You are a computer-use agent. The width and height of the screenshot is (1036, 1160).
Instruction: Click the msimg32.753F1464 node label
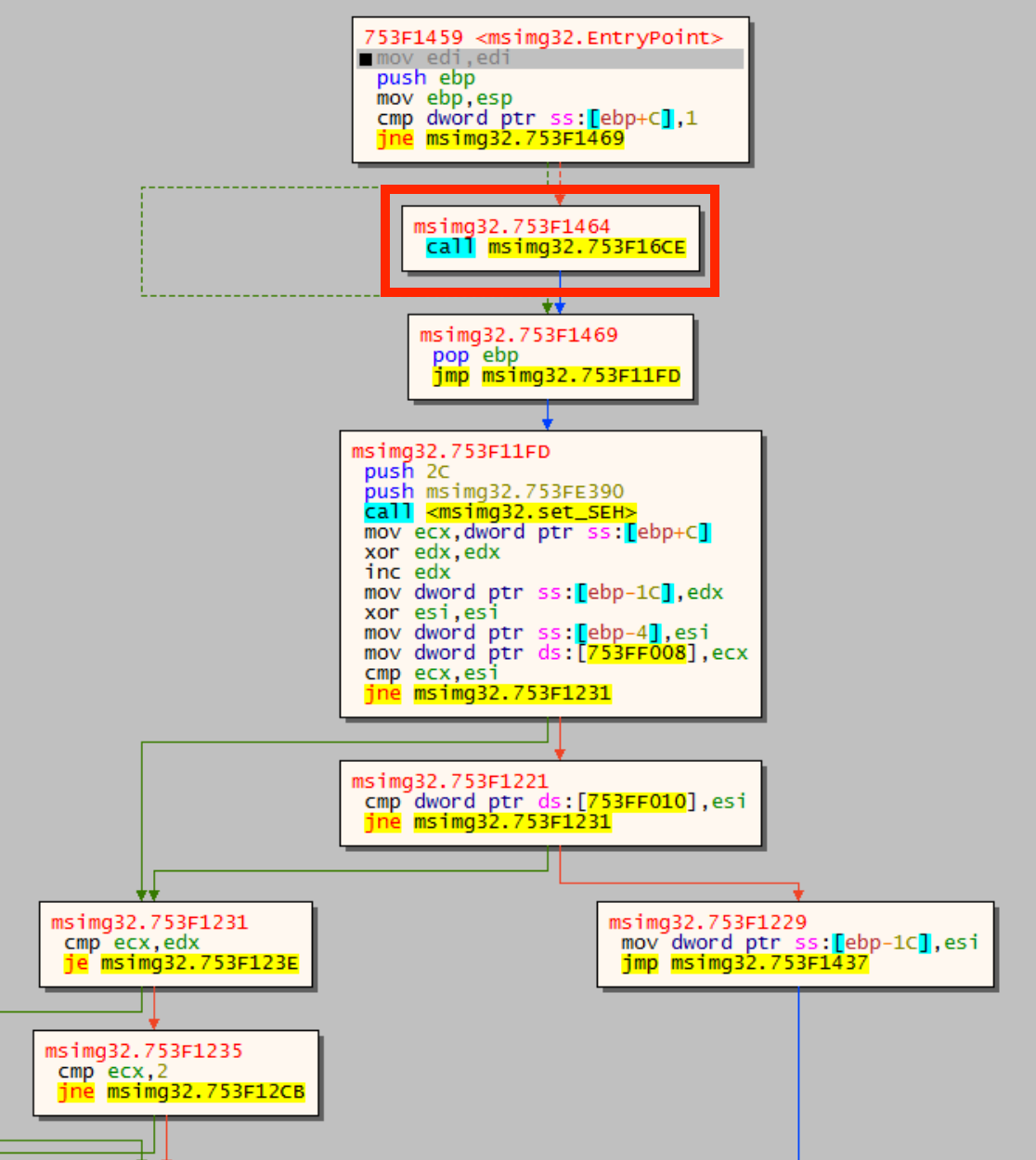point(512,226)
